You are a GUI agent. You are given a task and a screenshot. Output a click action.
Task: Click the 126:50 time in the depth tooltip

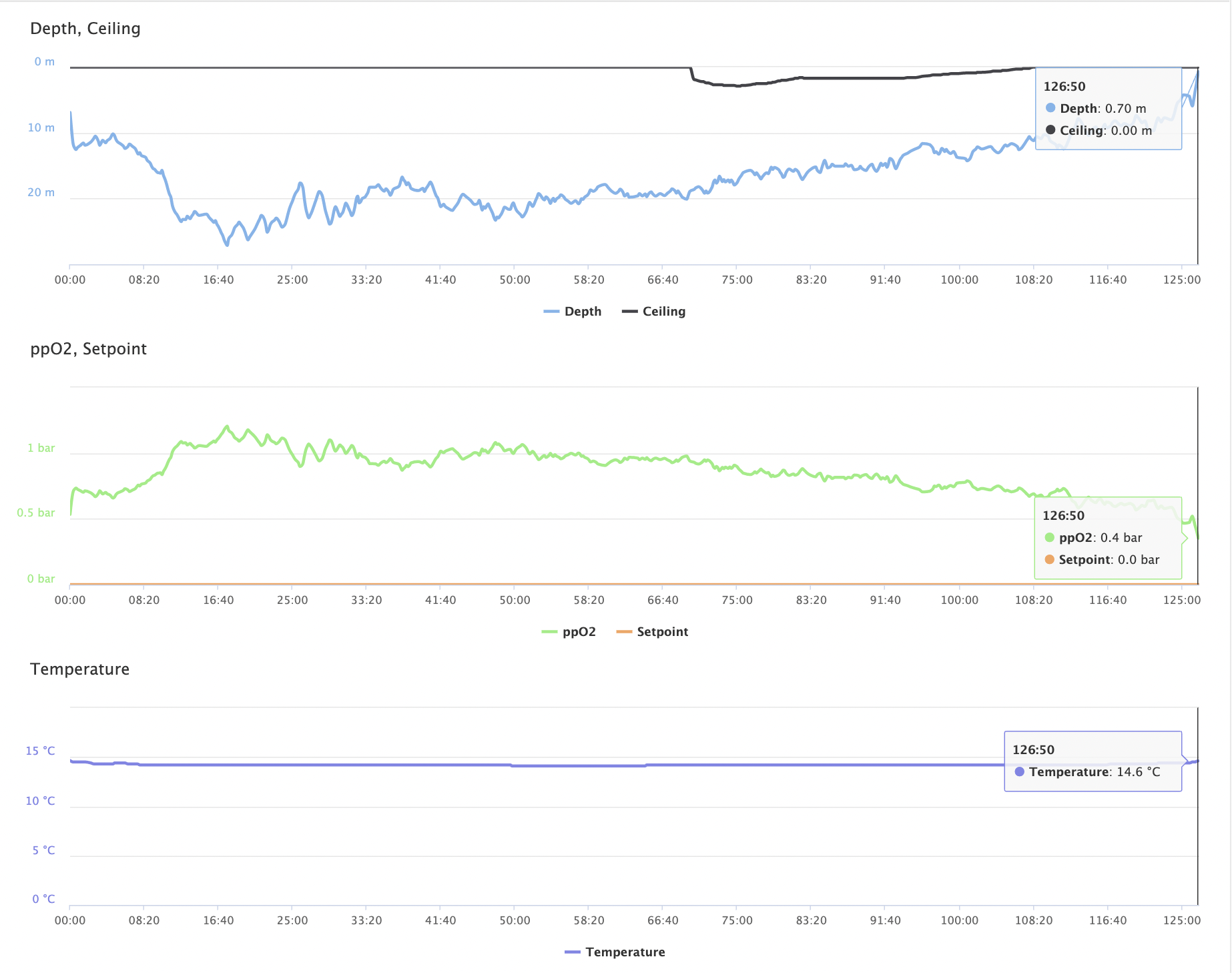click(1064, 86)
